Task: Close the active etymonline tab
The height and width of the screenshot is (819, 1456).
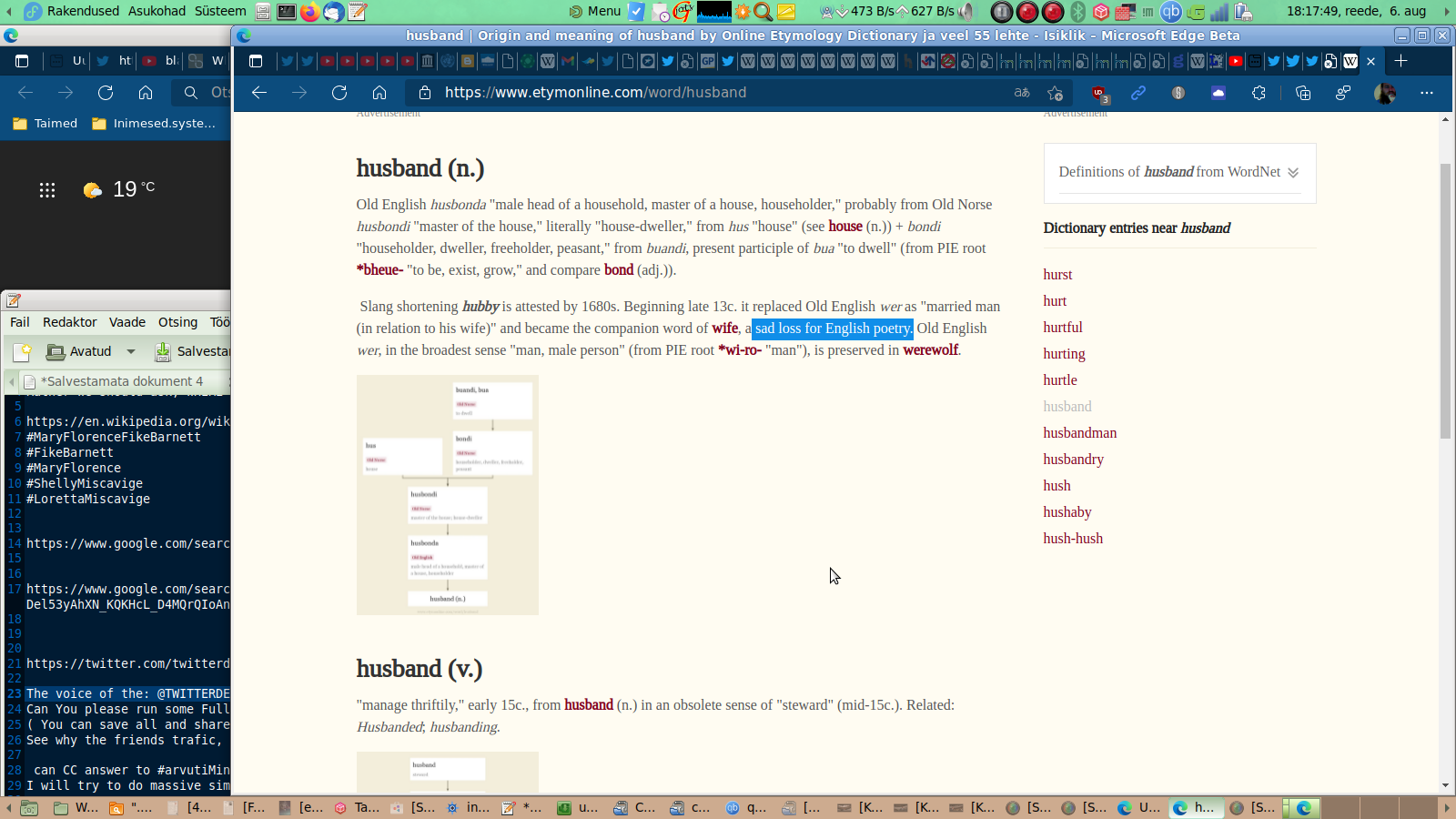Action: (x=1371, y=62)
